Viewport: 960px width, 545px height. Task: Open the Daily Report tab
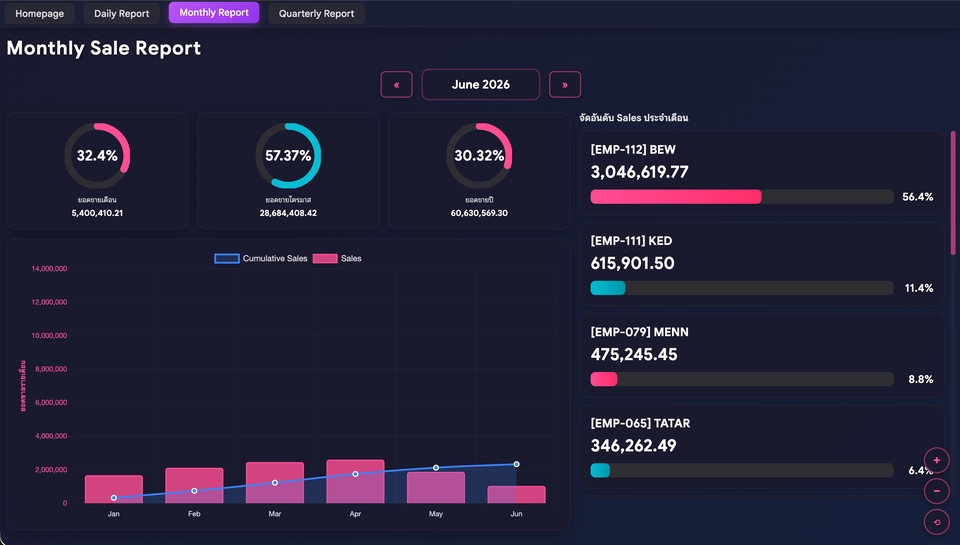[x=121, y=13]
